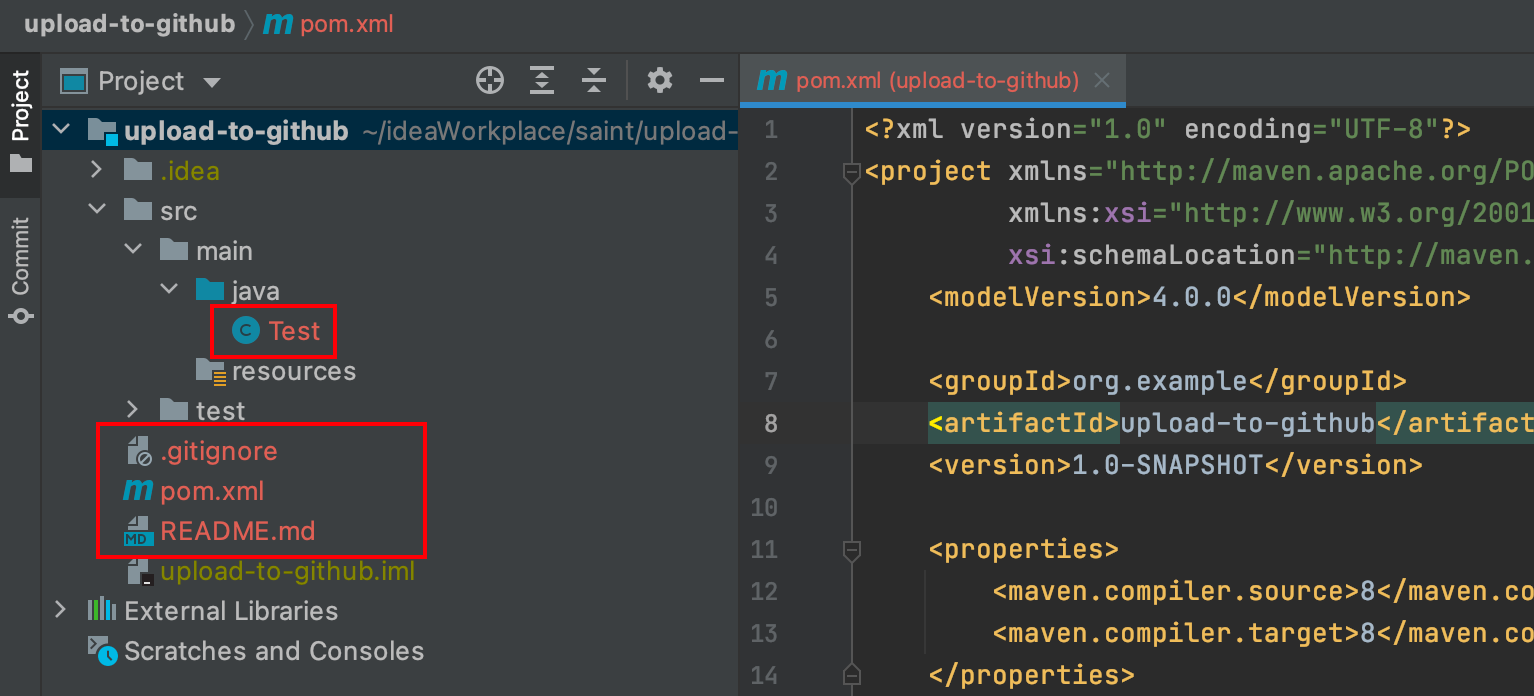
Task: Hide the Project tool window with minus icon
Action: pyautogui.click(x=712, y=81)
